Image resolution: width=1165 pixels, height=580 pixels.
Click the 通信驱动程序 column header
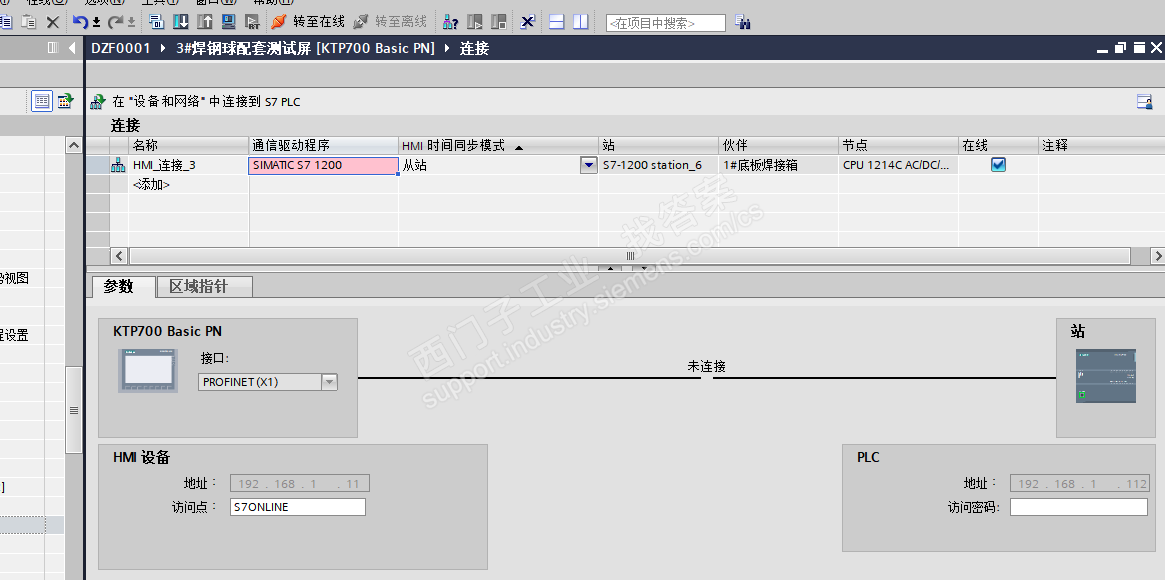(324, 146)
